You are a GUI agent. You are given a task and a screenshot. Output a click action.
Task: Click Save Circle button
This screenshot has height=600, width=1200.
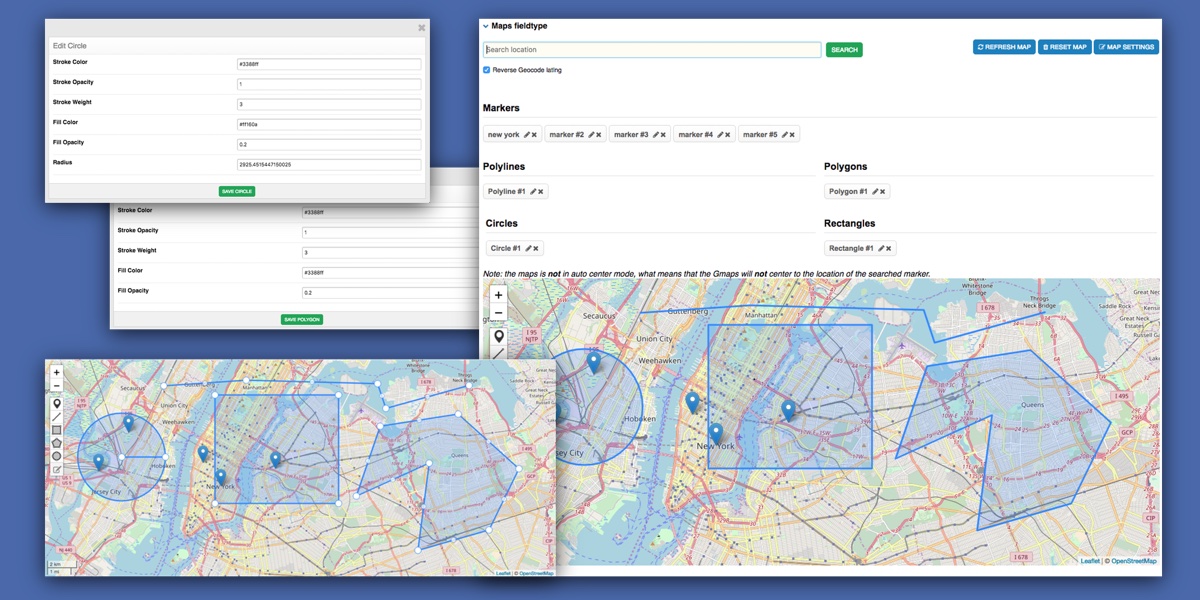tap(237, 191)
